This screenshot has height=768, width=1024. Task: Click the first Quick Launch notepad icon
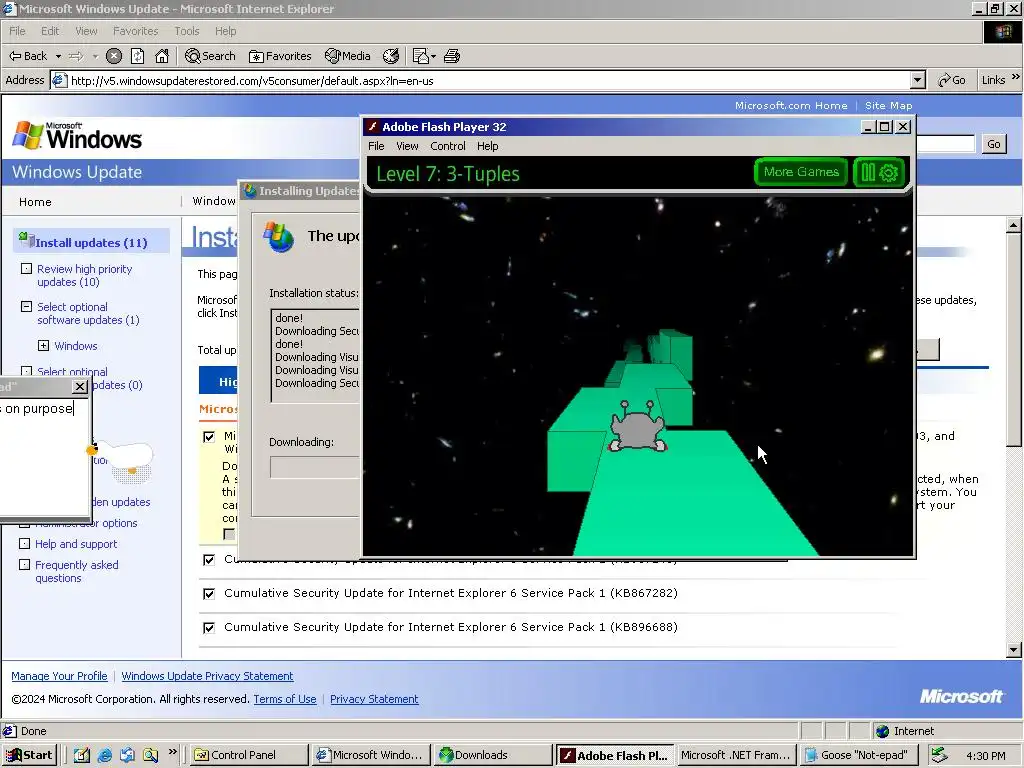[82, 755]
